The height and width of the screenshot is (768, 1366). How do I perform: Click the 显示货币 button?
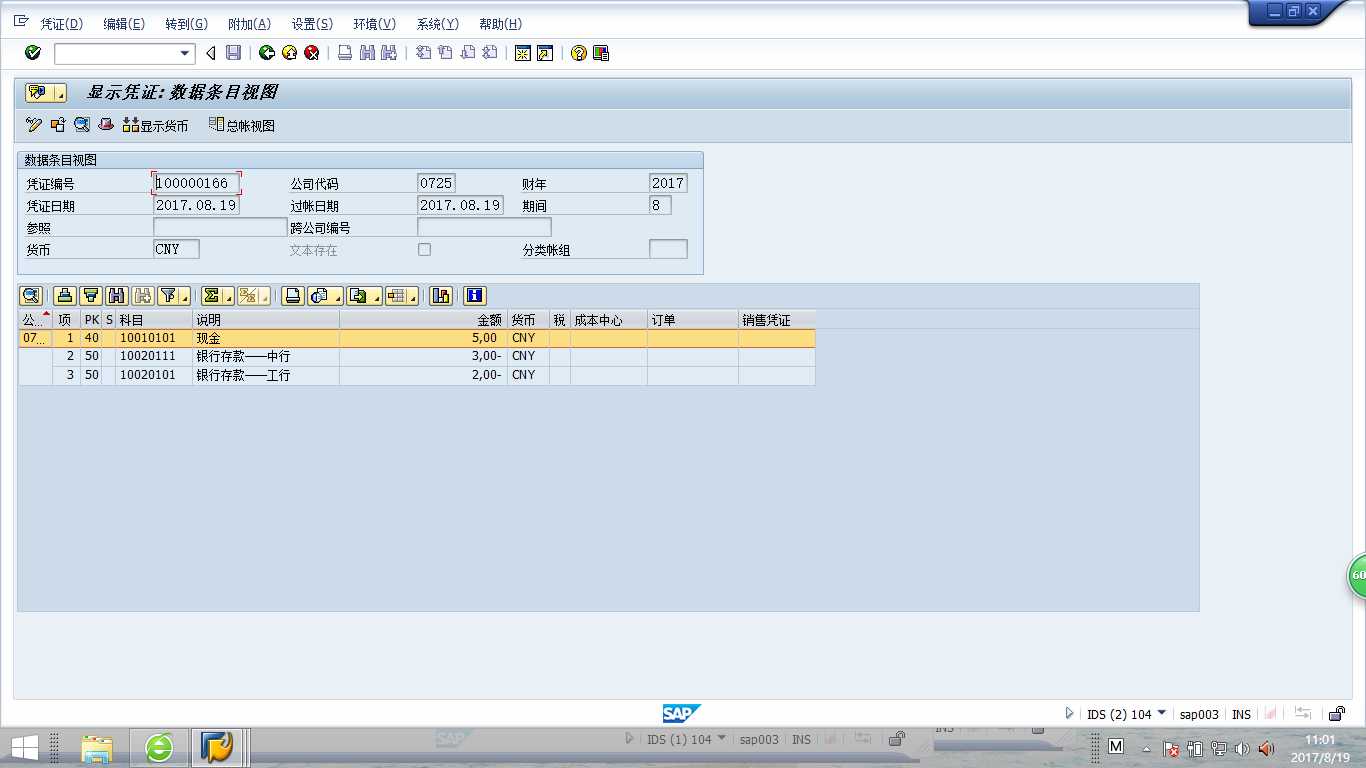[155, 125]
